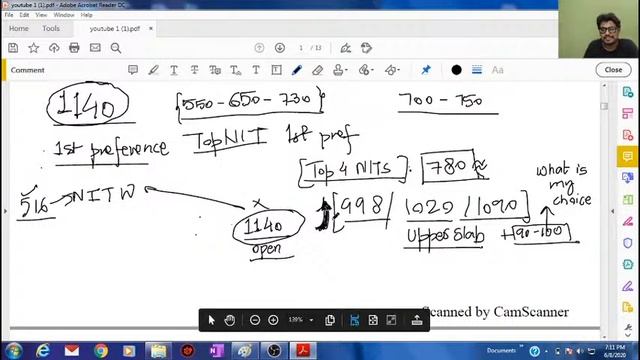Go to the next page with the down arrow

(280, 48)
